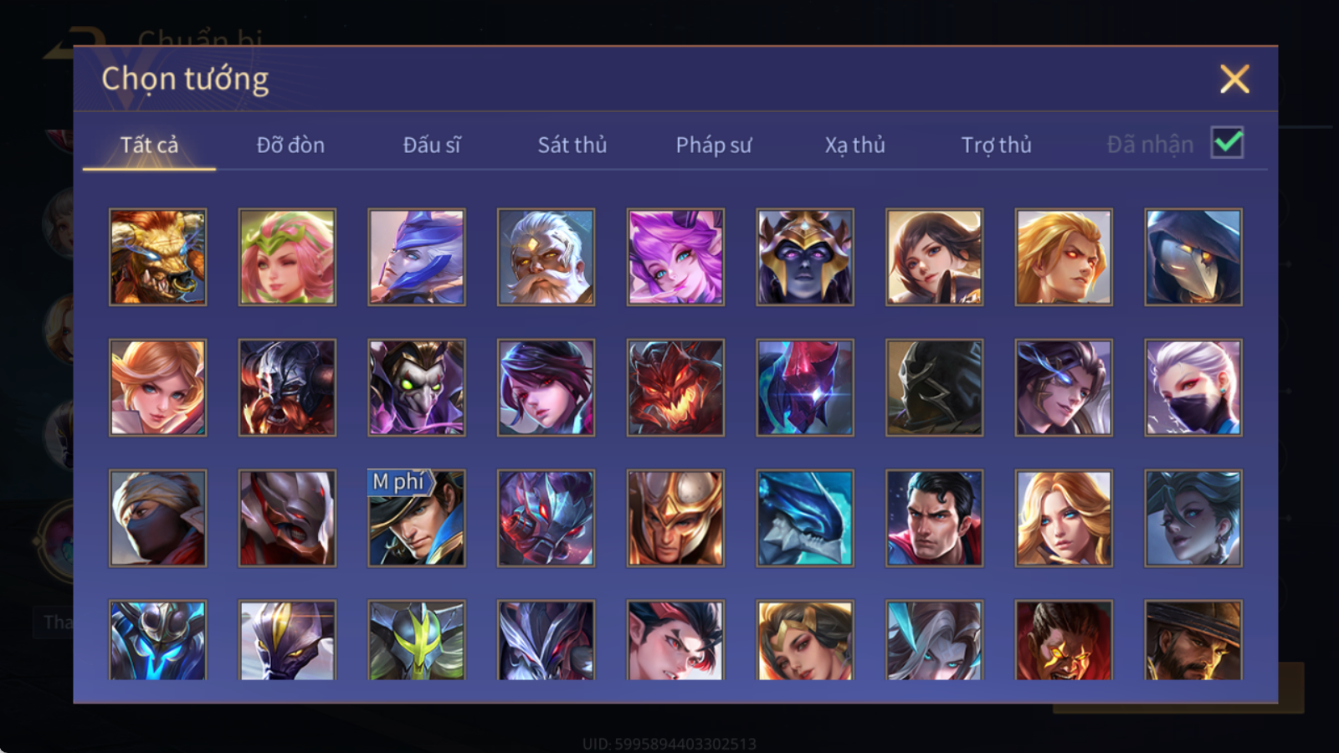
Task: Open the Sát thủ tab
Action: pos(572,145)
